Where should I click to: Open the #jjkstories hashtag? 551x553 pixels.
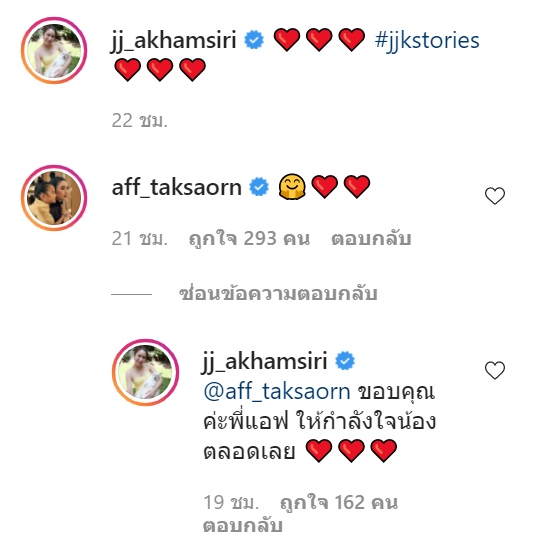tap(427, 40)
